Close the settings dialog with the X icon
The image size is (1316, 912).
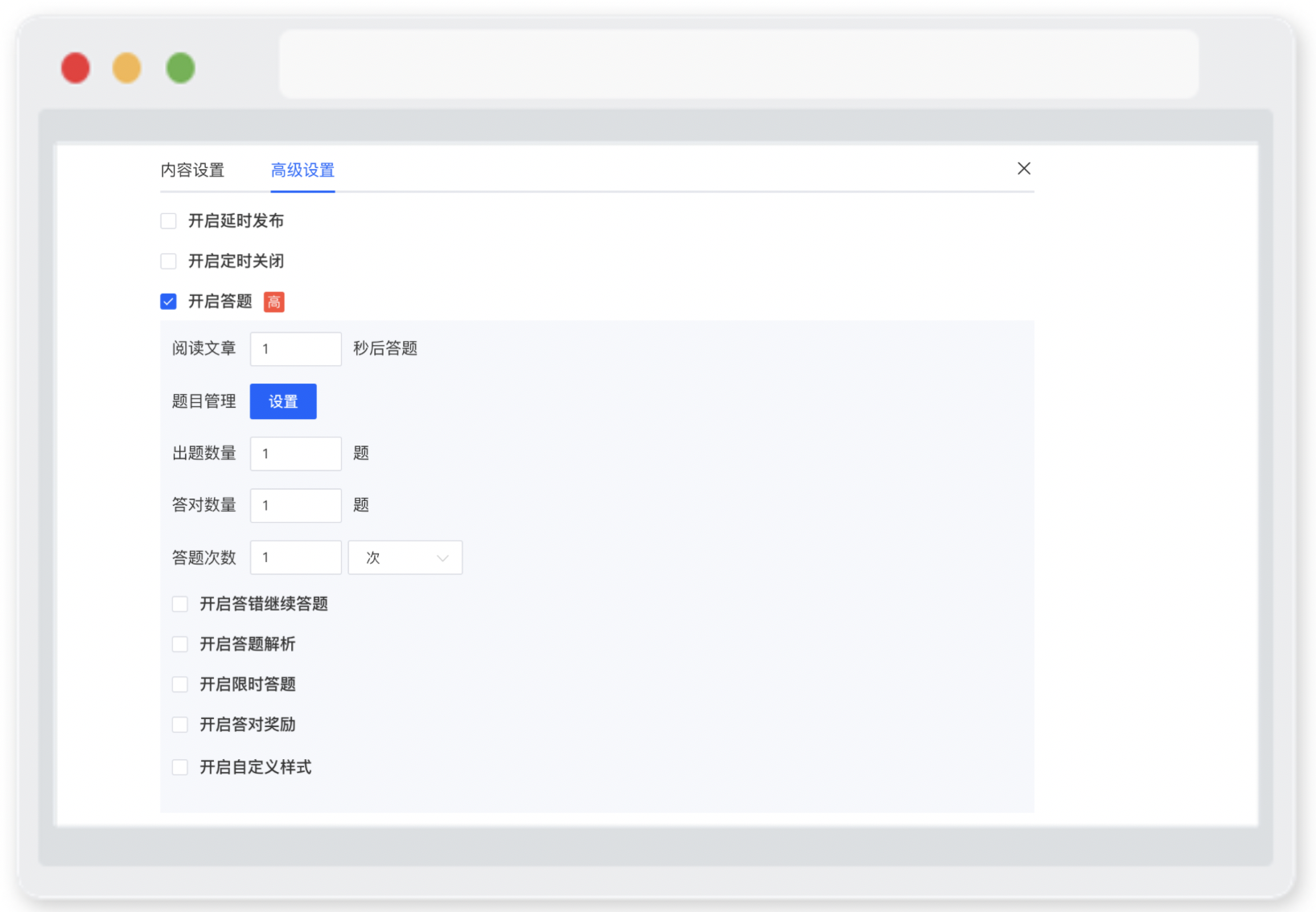point(1023,168)
